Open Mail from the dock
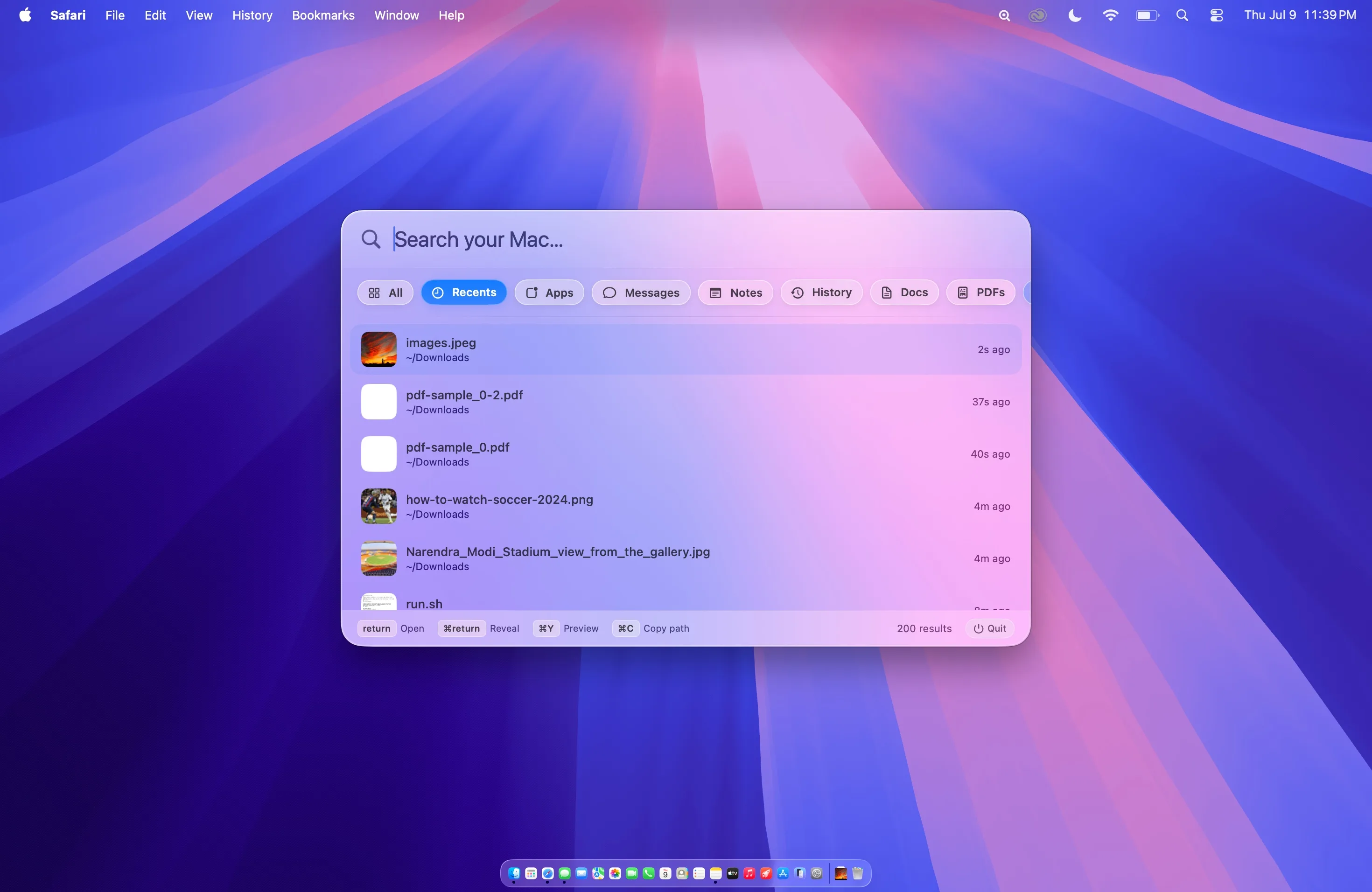Viewport: 1372px width, 892px height. [581, 873]
